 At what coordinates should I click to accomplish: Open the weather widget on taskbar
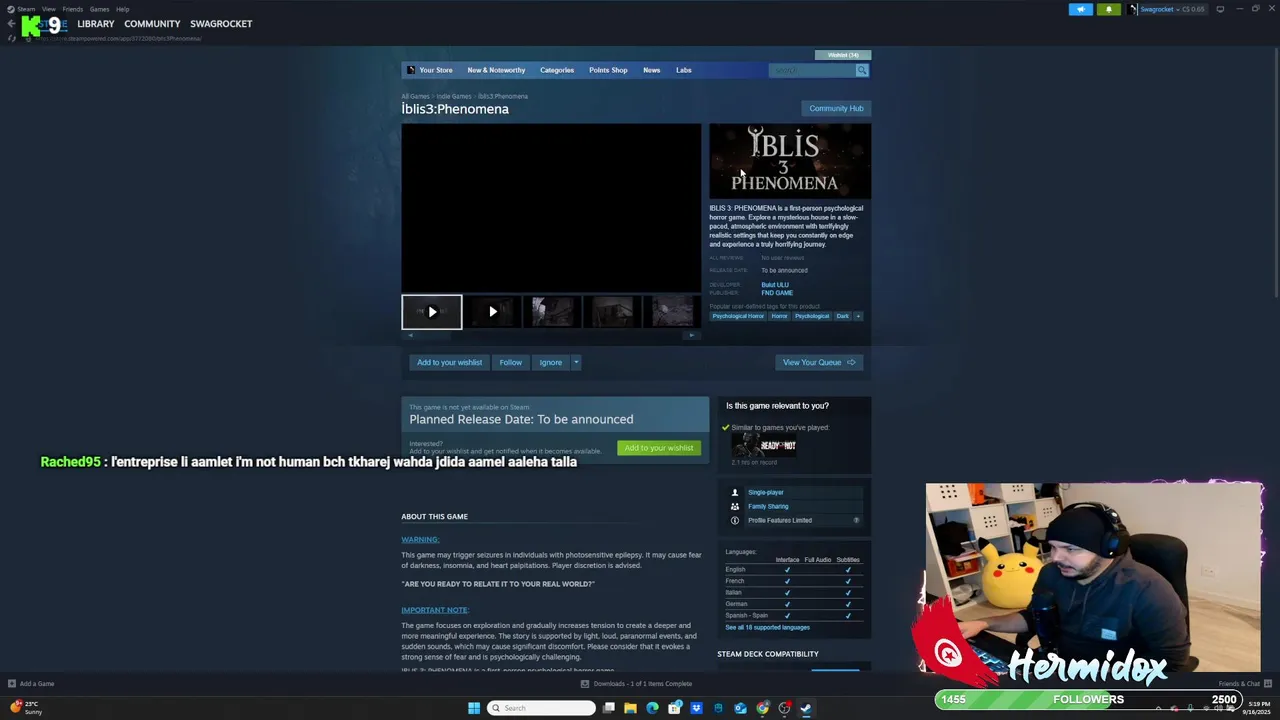[26, 708]
